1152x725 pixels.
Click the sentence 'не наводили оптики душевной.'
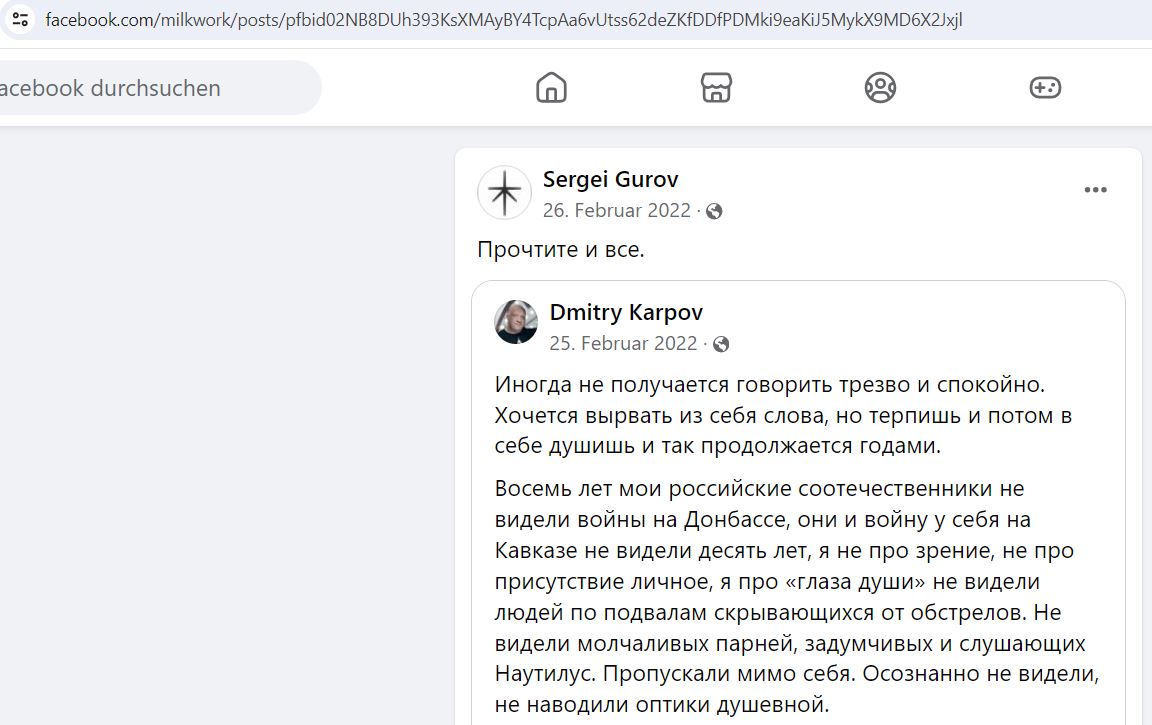tap(662, 704)
